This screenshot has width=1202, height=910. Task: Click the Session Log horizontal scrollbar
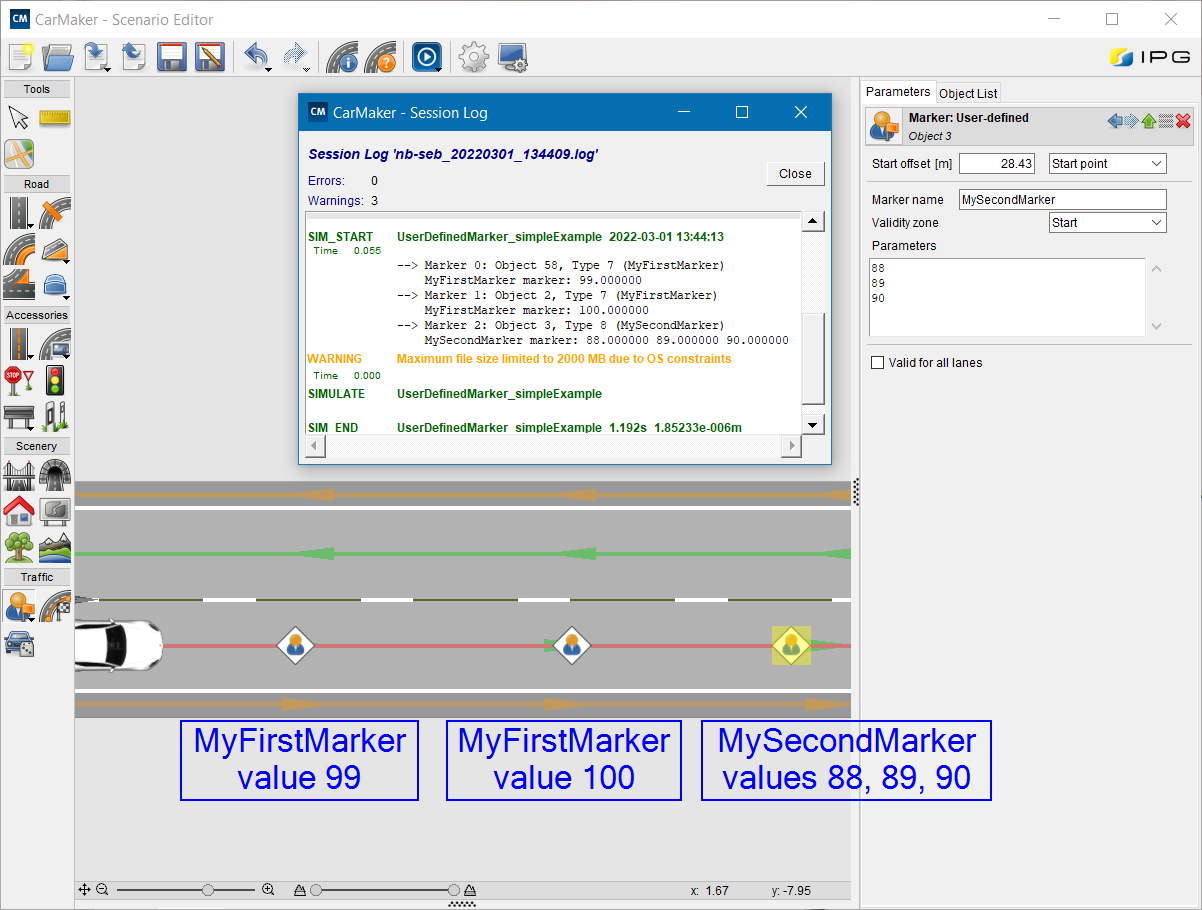point(554,445)
